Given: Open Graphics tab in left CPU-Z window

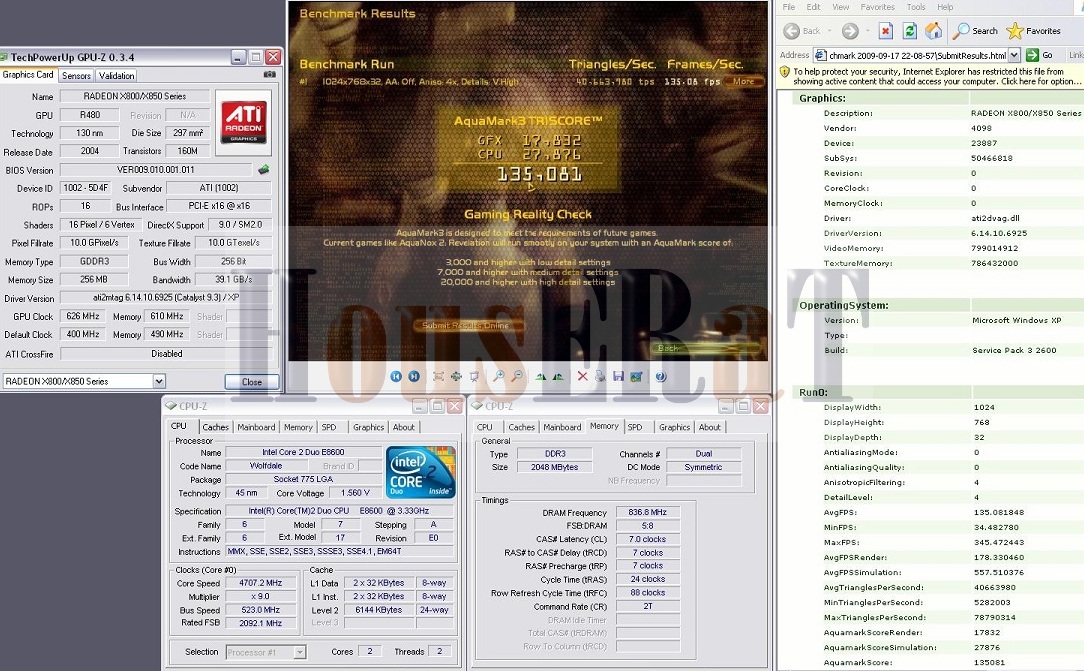Looking at the screenshot, I should (x=368, y=427).
